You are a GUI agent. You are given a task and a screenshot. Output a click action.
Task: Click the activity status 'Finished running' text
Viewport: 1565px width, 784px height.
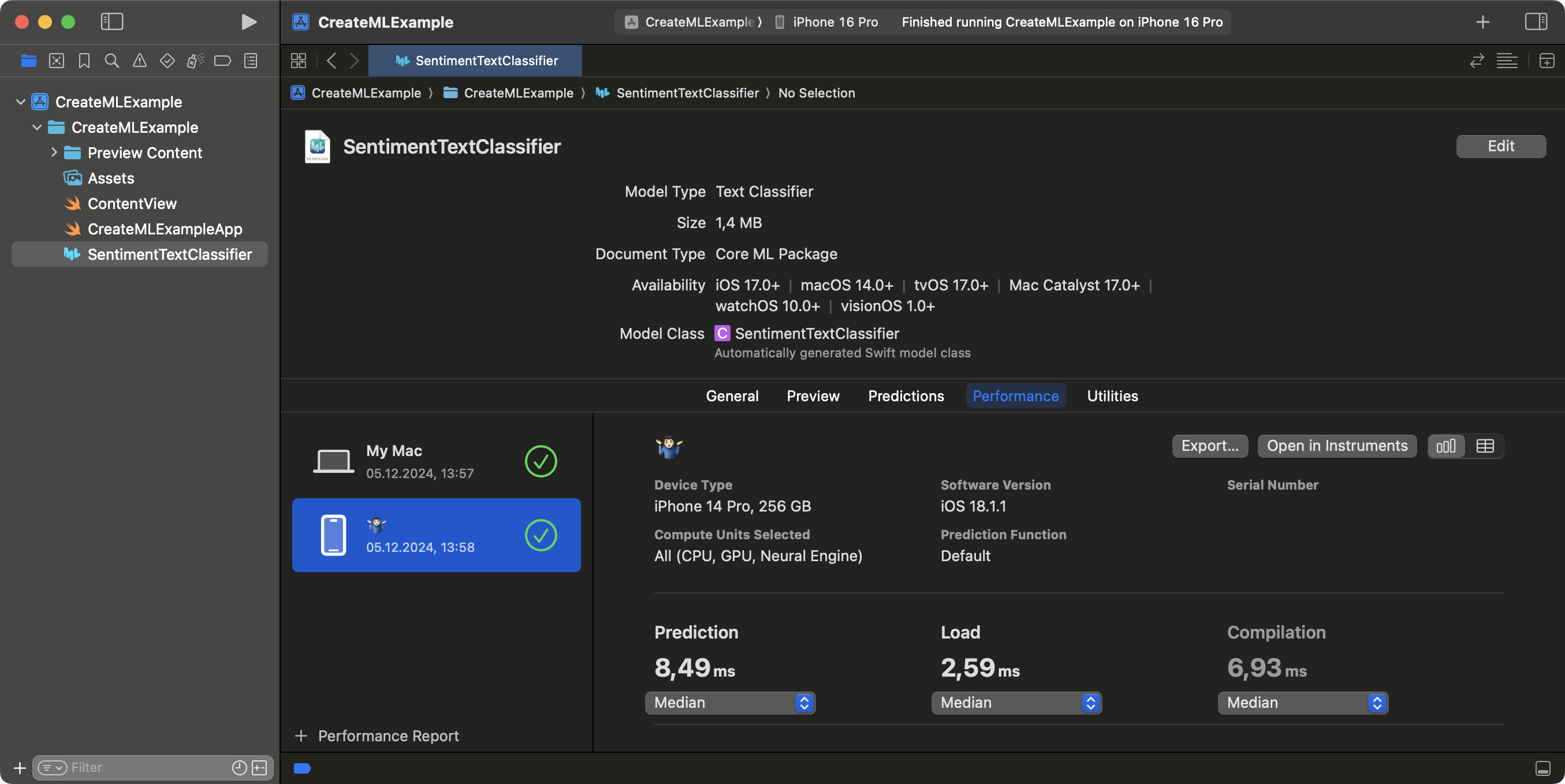[1062, 22]
